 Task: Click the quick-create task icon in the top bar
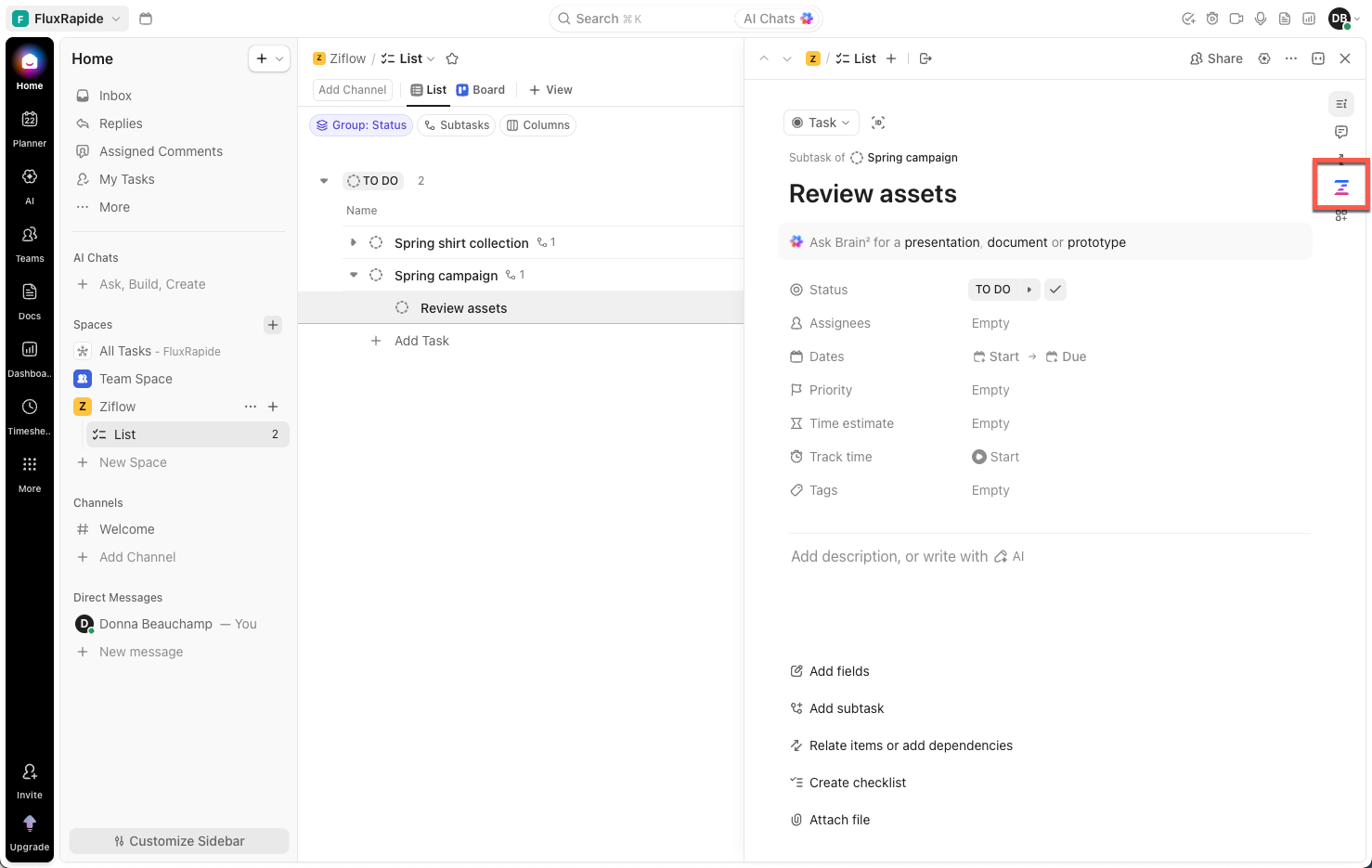tap(1188, 19)
